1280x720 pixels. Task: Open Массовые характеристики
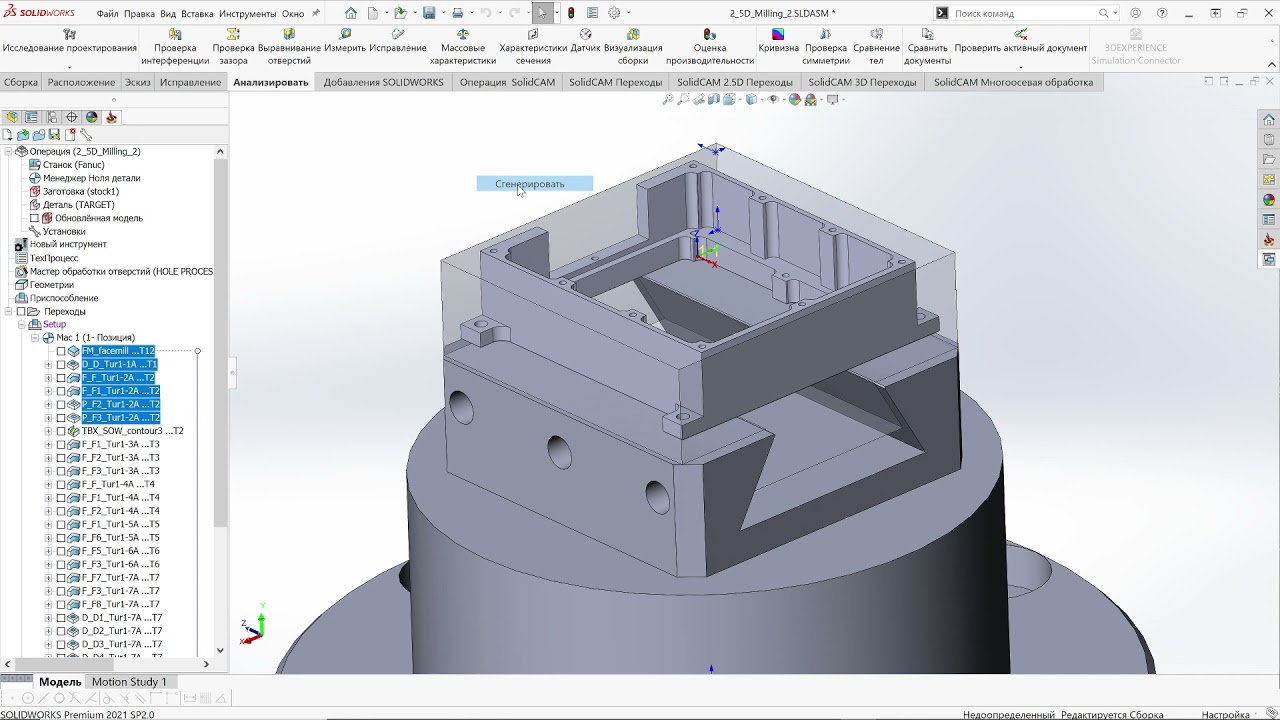click(x=463, y=47)
